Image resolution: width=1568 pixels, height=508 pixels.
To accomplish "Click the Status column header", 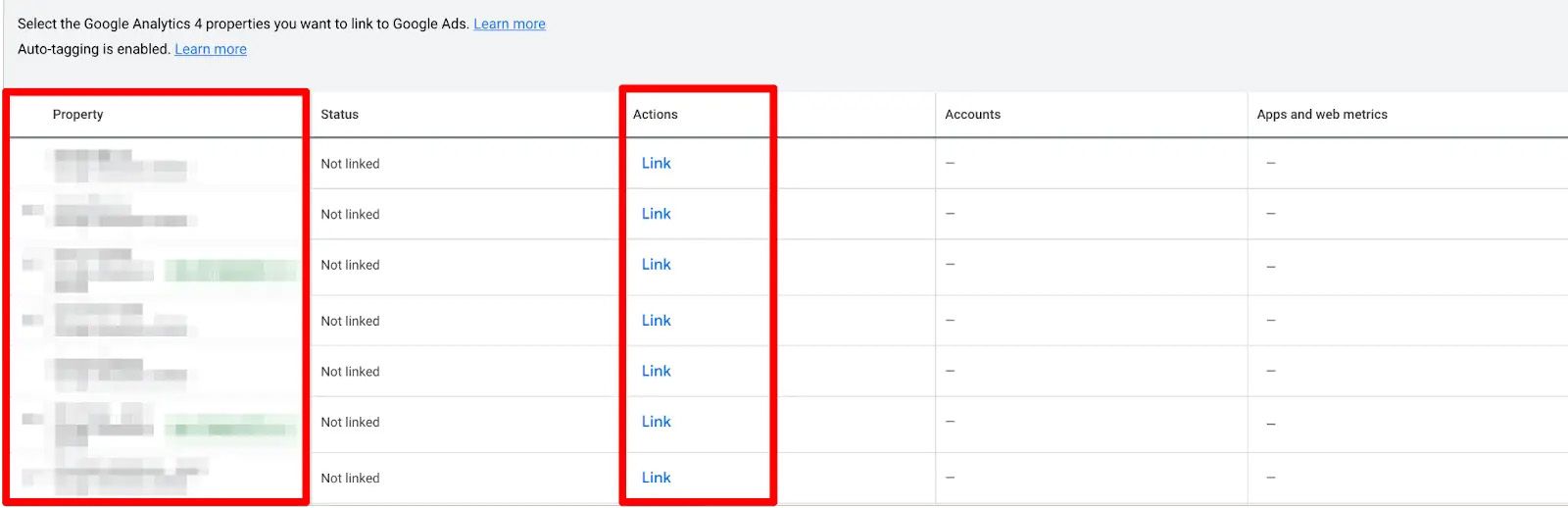I will [x=340, y=114].
